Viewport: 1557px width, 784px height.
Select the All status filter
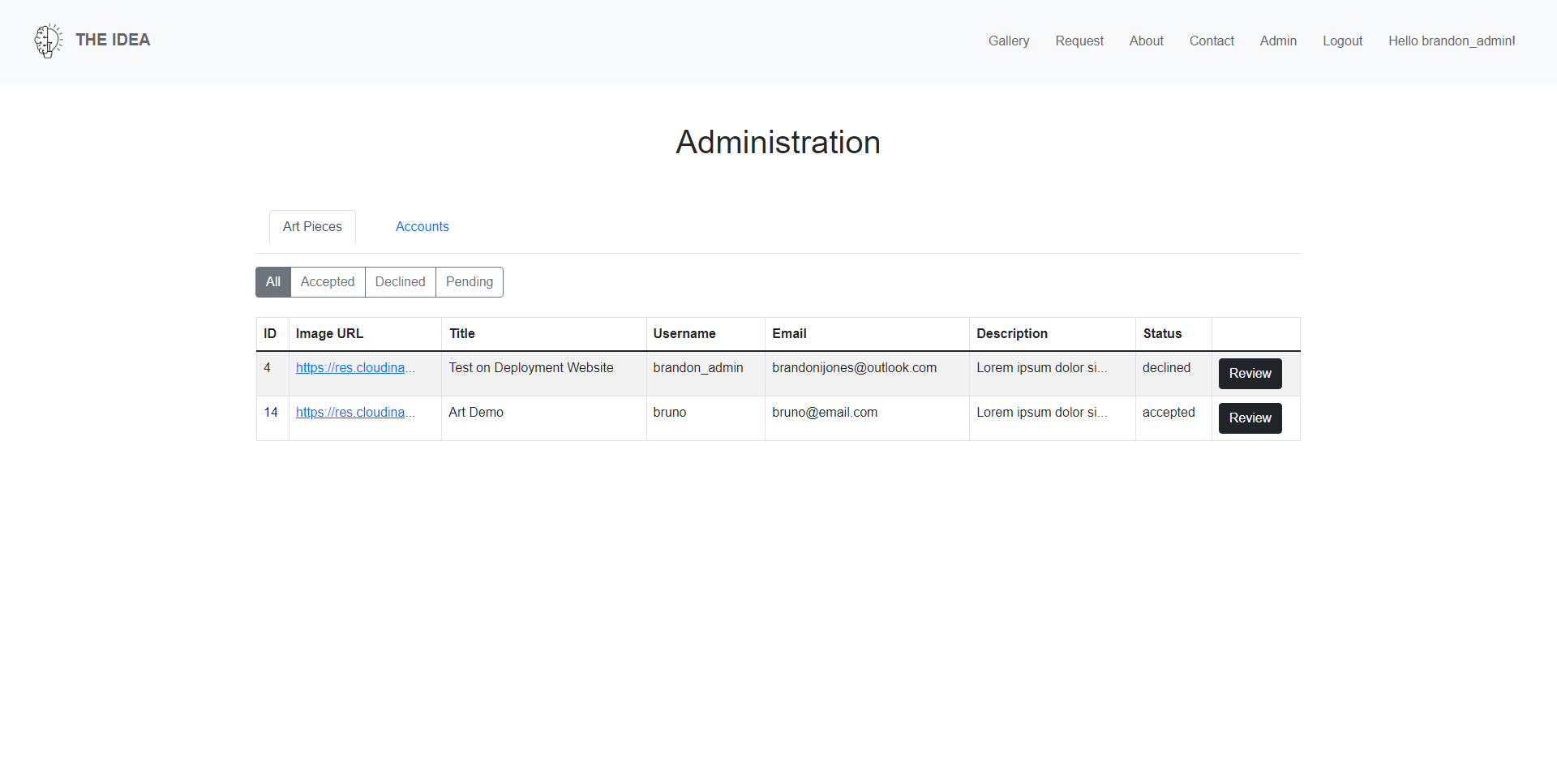(272, 281)
